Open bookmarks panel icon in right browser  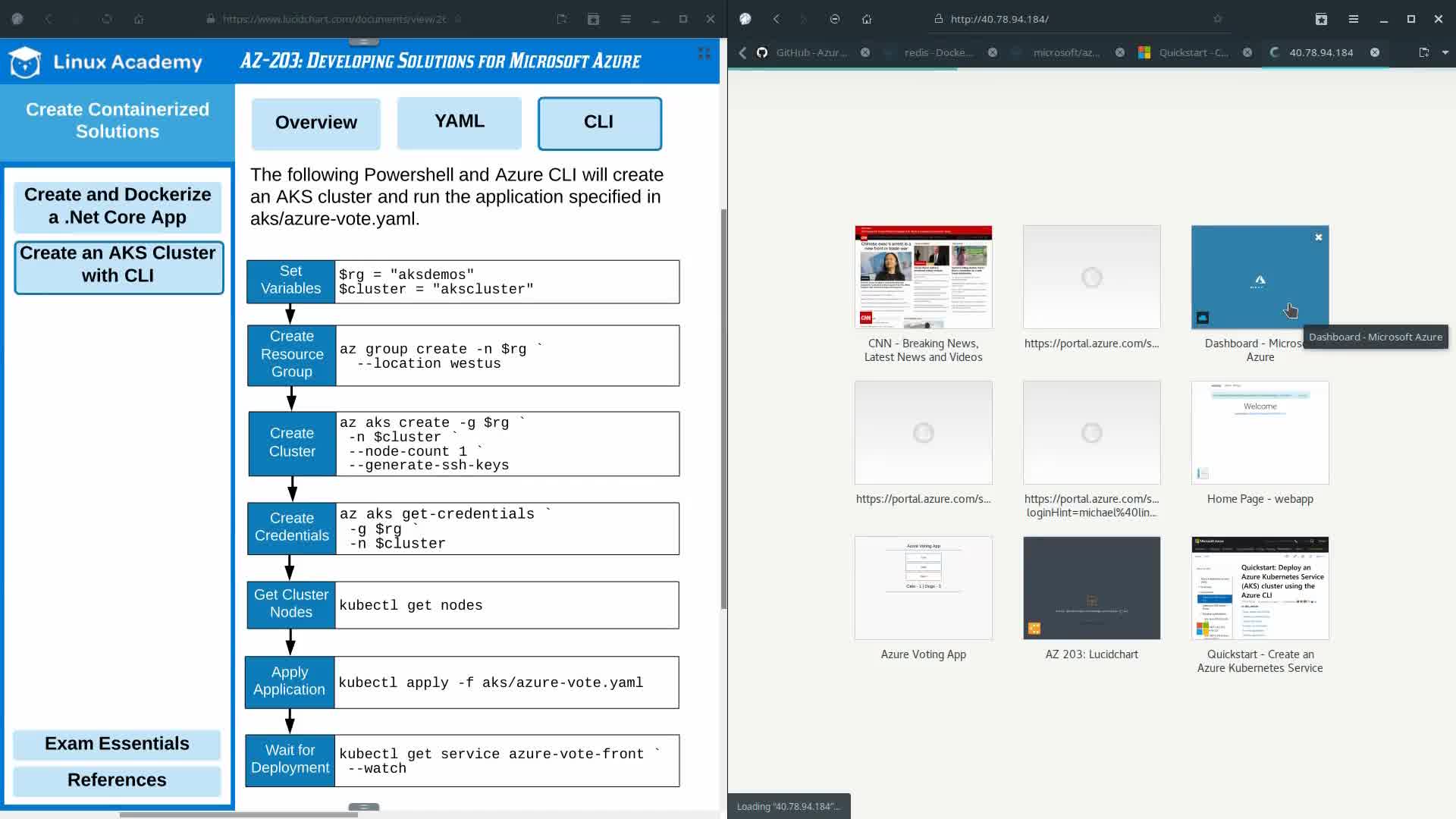1321,19
